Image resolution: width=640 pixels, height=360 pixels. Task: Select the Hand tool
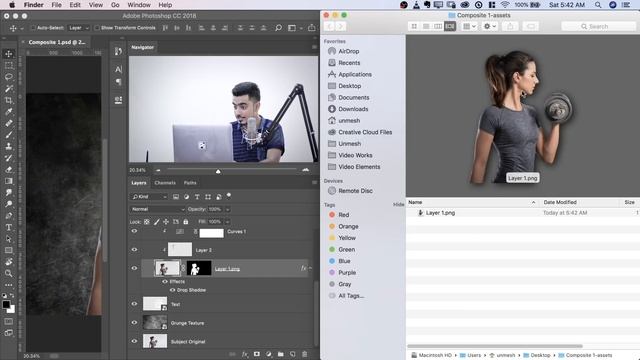(x=9, y=262)
